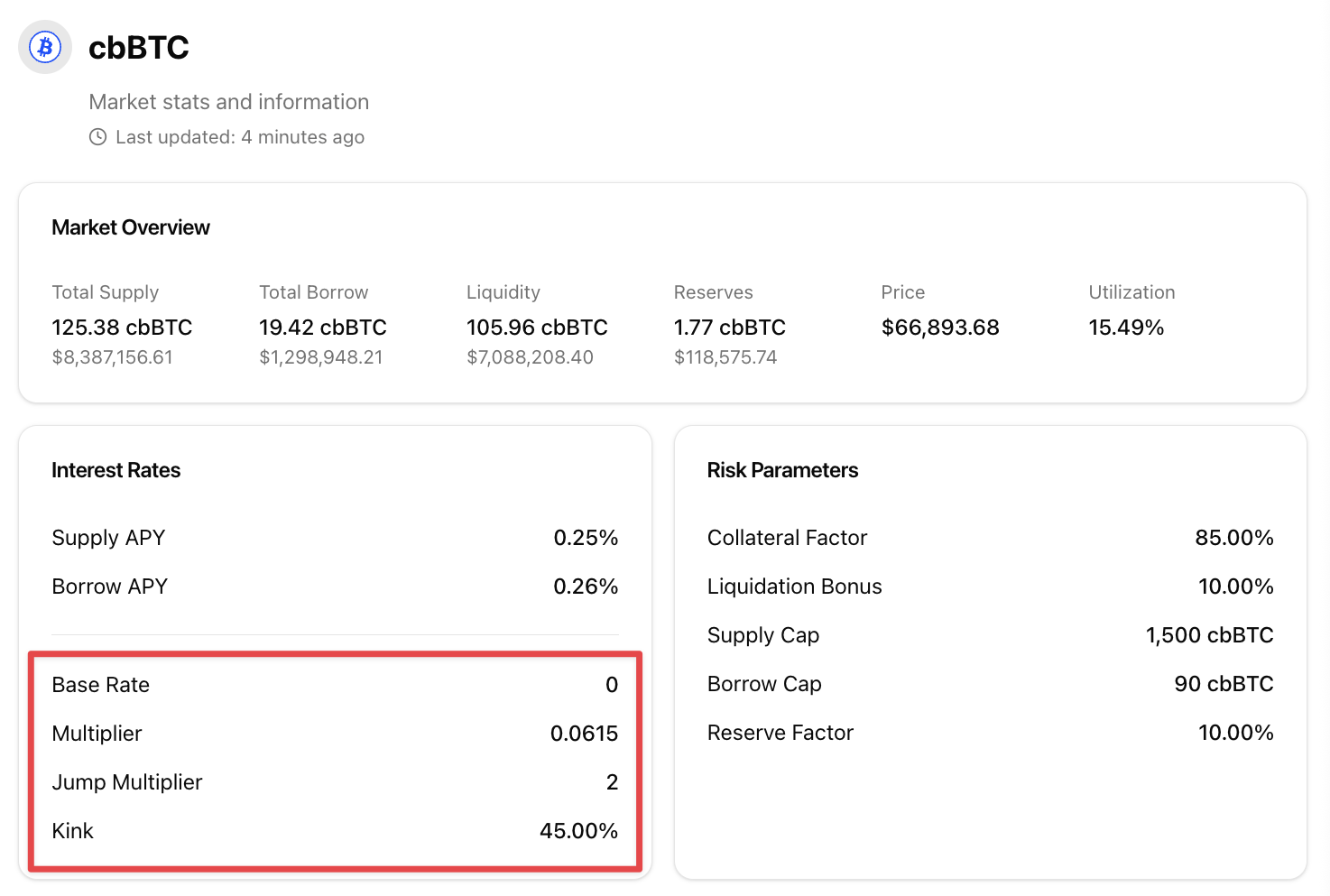Select the Reserves figure 1.77 cbBTC

click(x=729, y=328)
